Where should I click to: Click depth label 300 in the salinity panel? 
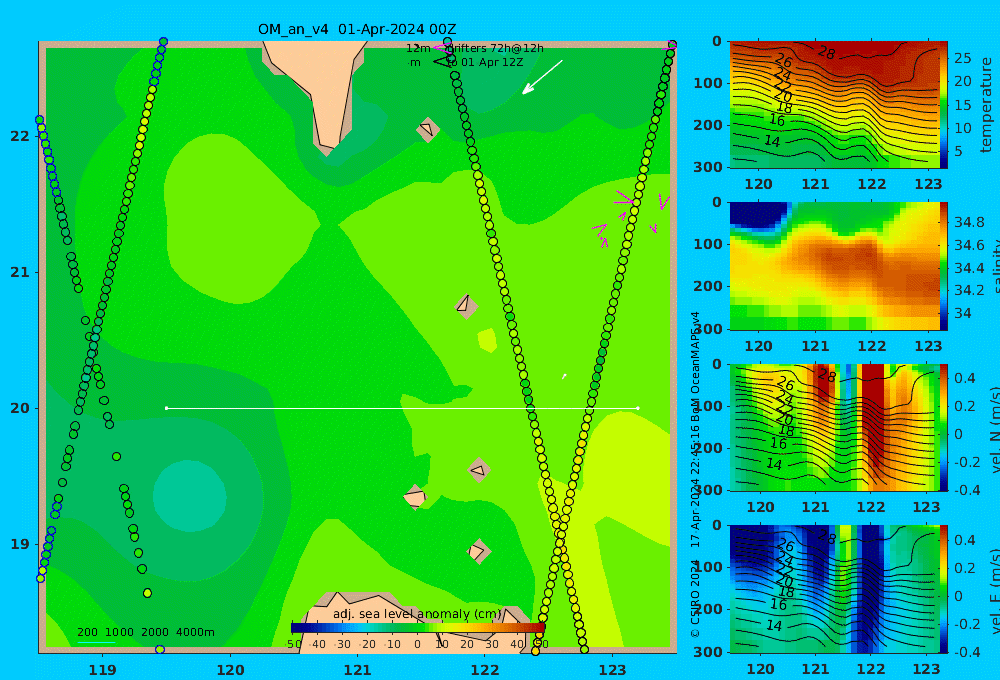(708, 329)
